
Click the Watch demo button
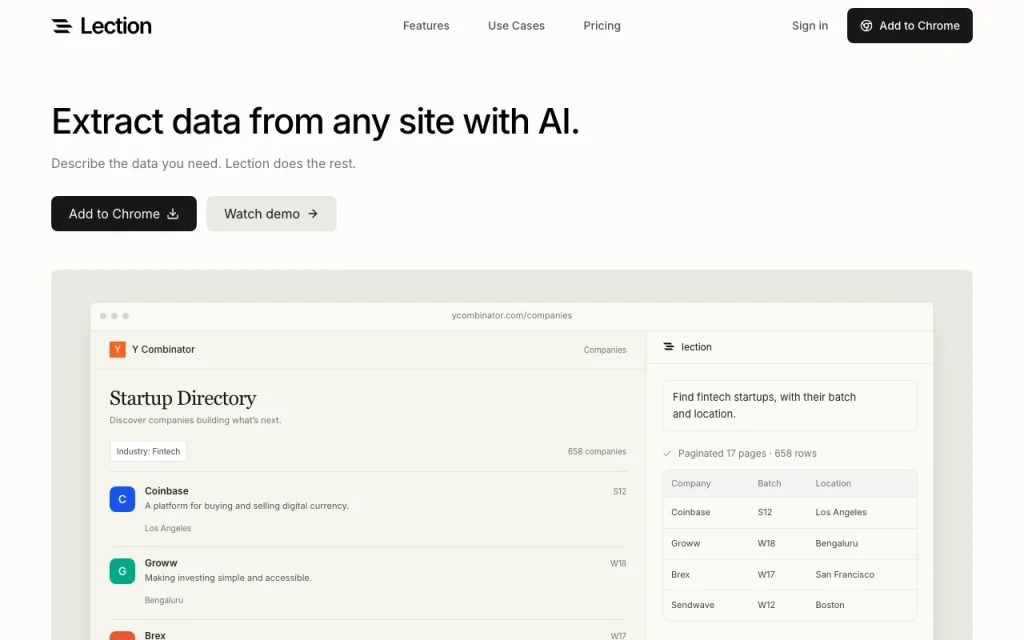coord(271,214)
